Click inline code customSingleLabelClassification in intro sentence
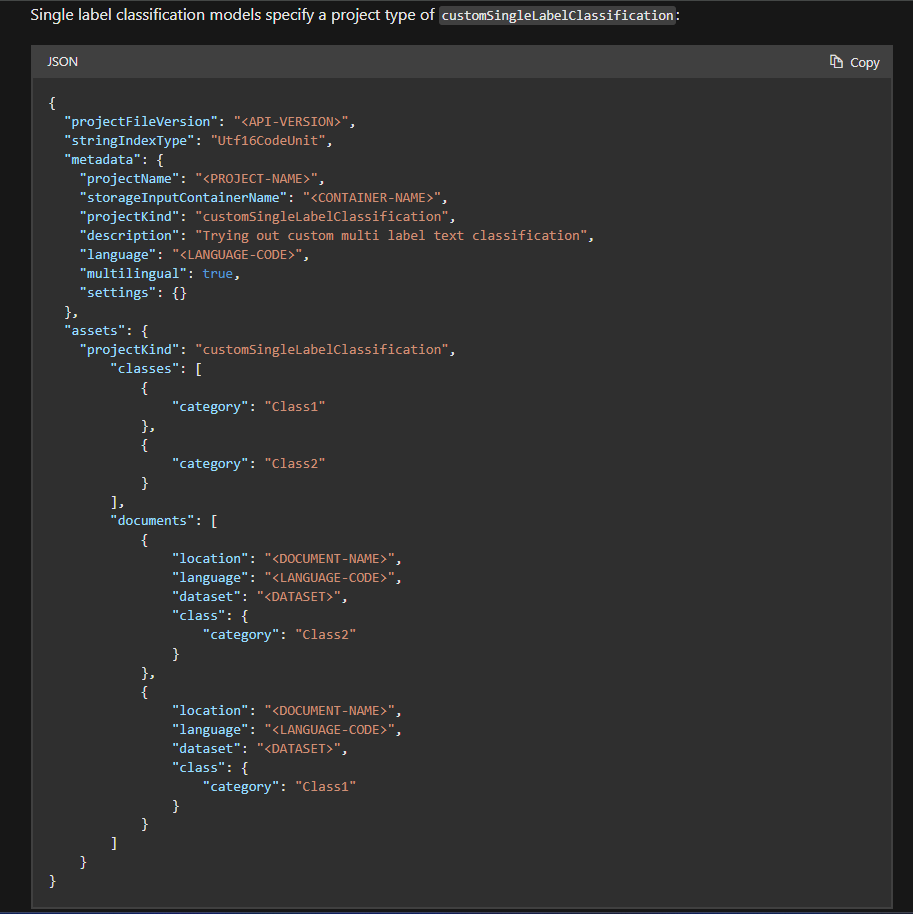Viewport: 913px width, 914px height. (557, 15)
